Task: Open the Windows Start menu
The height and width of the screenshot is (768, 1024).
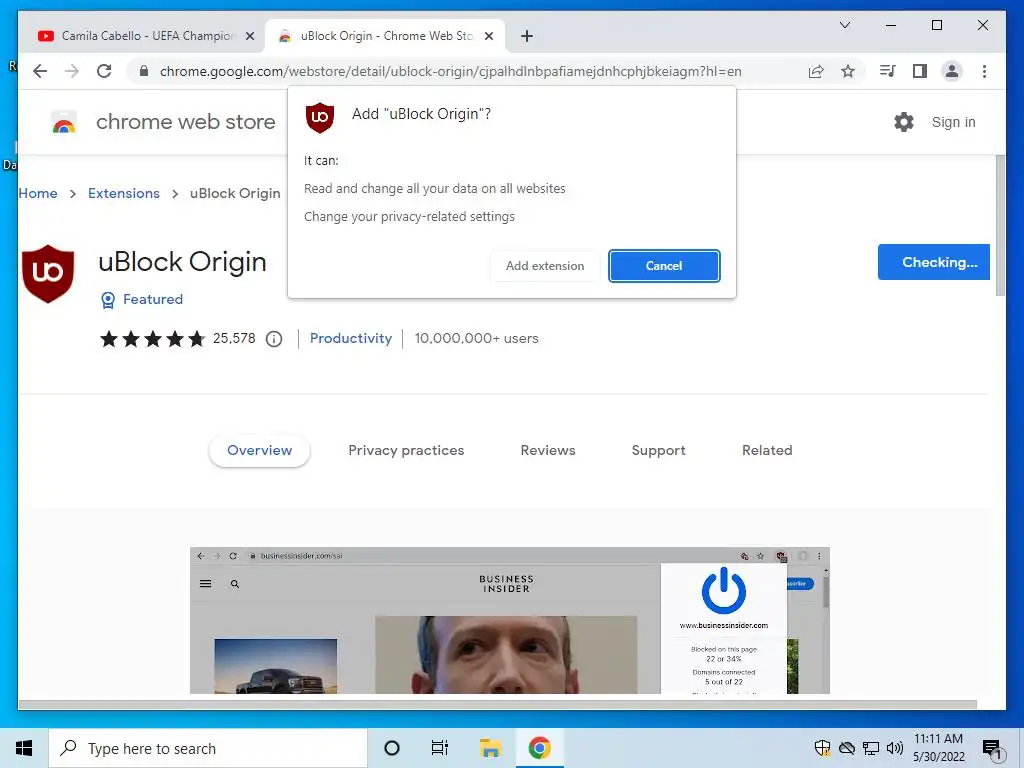Action: tap(24, 748)
